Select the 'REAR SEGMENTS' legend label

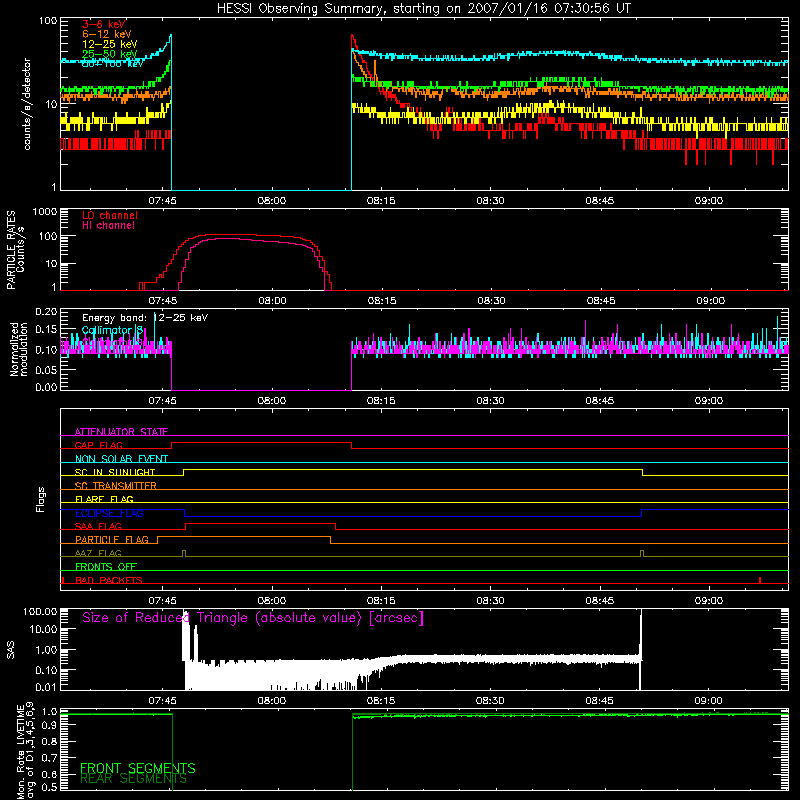click(133, 779)
